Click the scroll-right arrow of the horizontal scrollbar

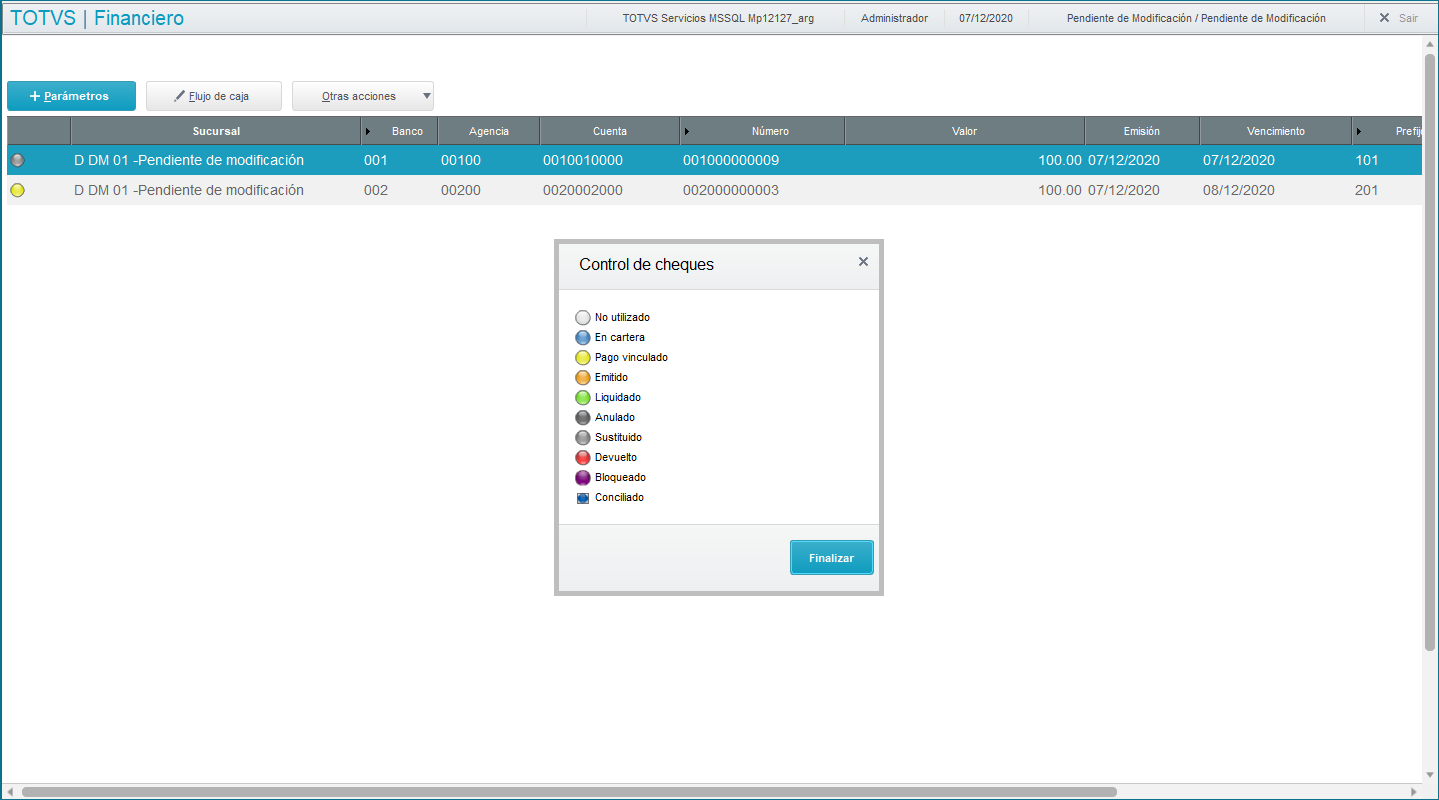click(x=1415, y=792)
